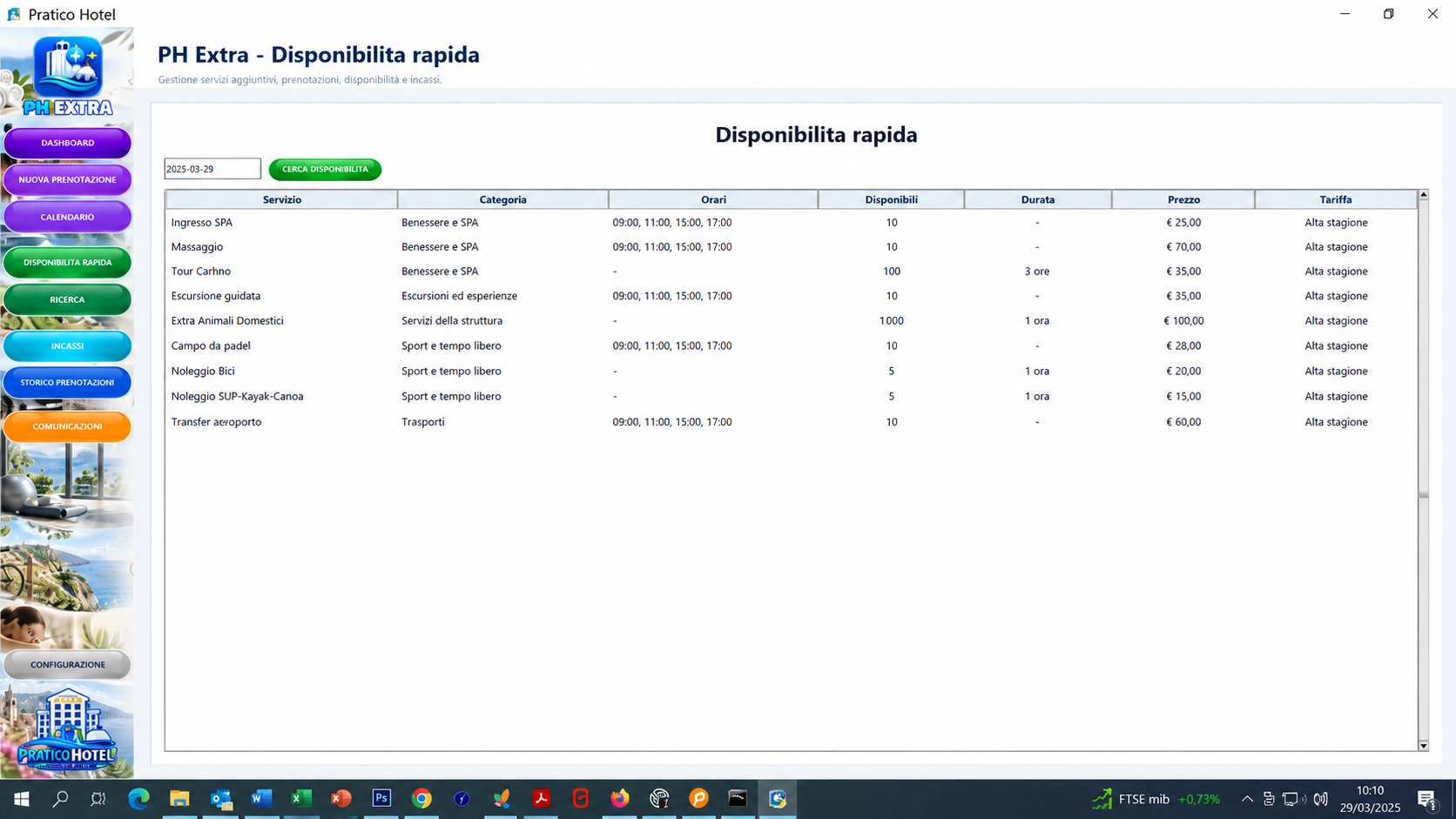Click the table scrollbar up arrow

1424,195
